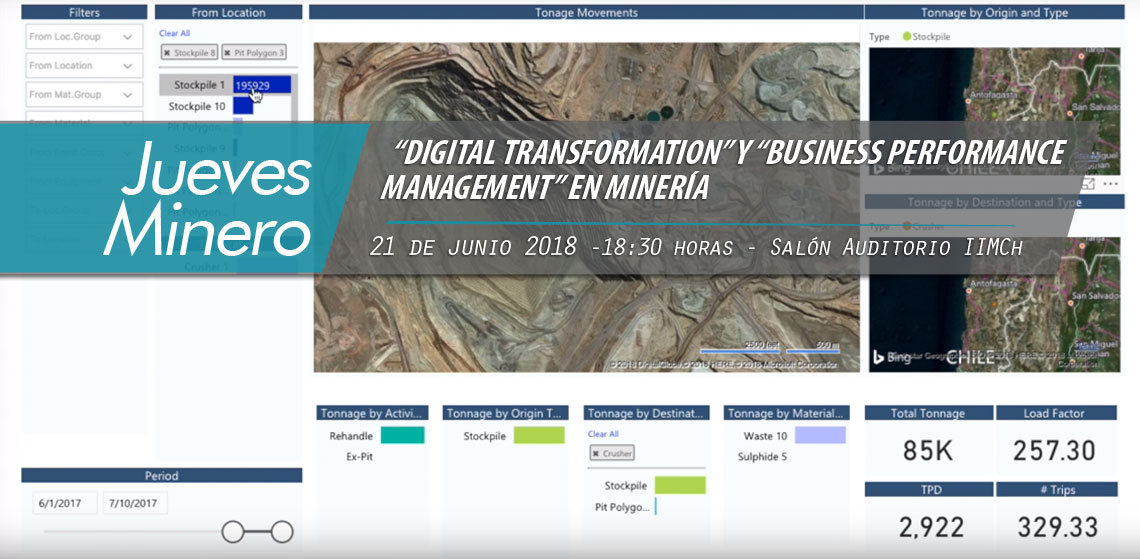The image size is (1140, 559).
Task: Click the # Trips card header
Action: 1056,489
